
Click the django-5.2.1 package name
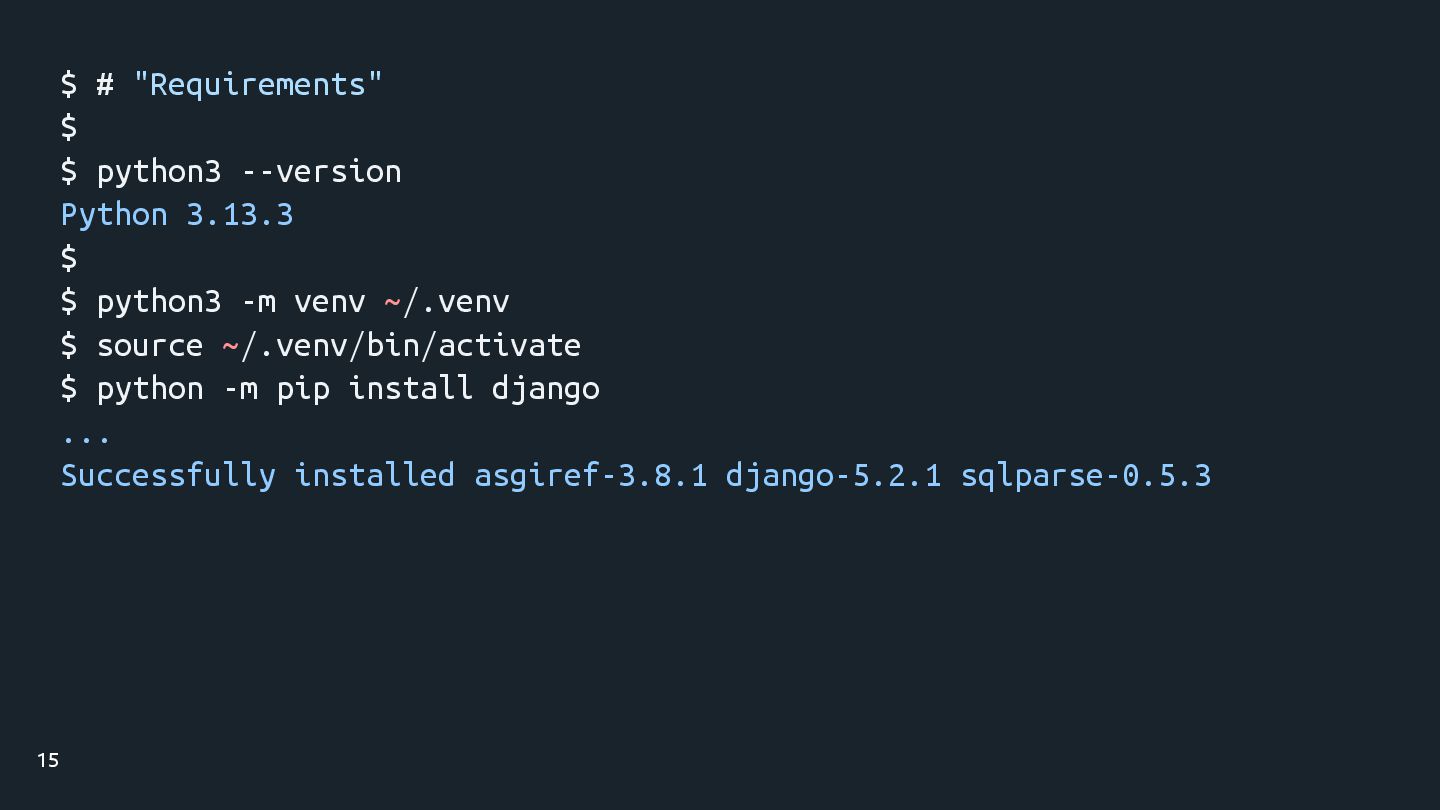pos(832,475)
